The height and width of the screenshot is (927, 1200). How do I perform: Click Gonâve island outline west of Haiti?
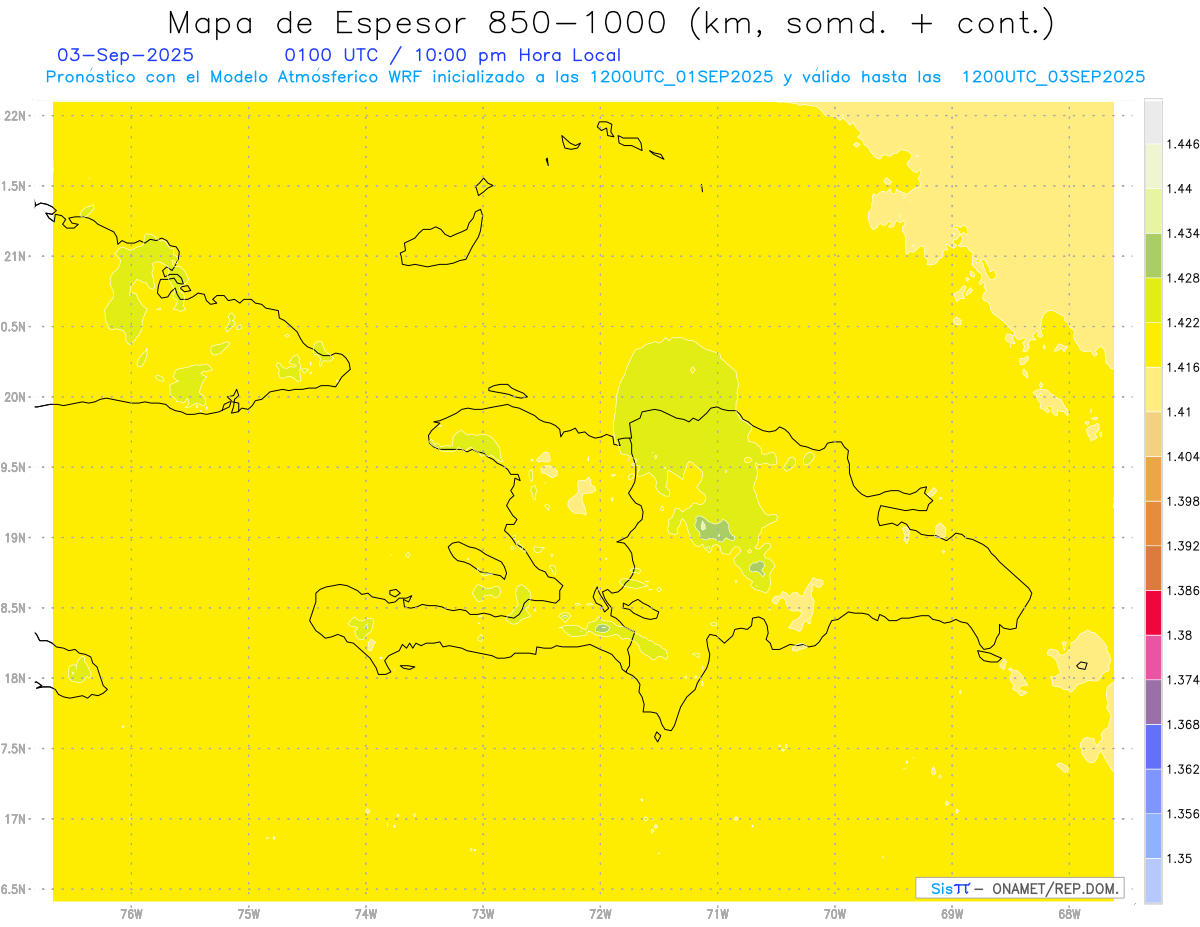(477, 560)
